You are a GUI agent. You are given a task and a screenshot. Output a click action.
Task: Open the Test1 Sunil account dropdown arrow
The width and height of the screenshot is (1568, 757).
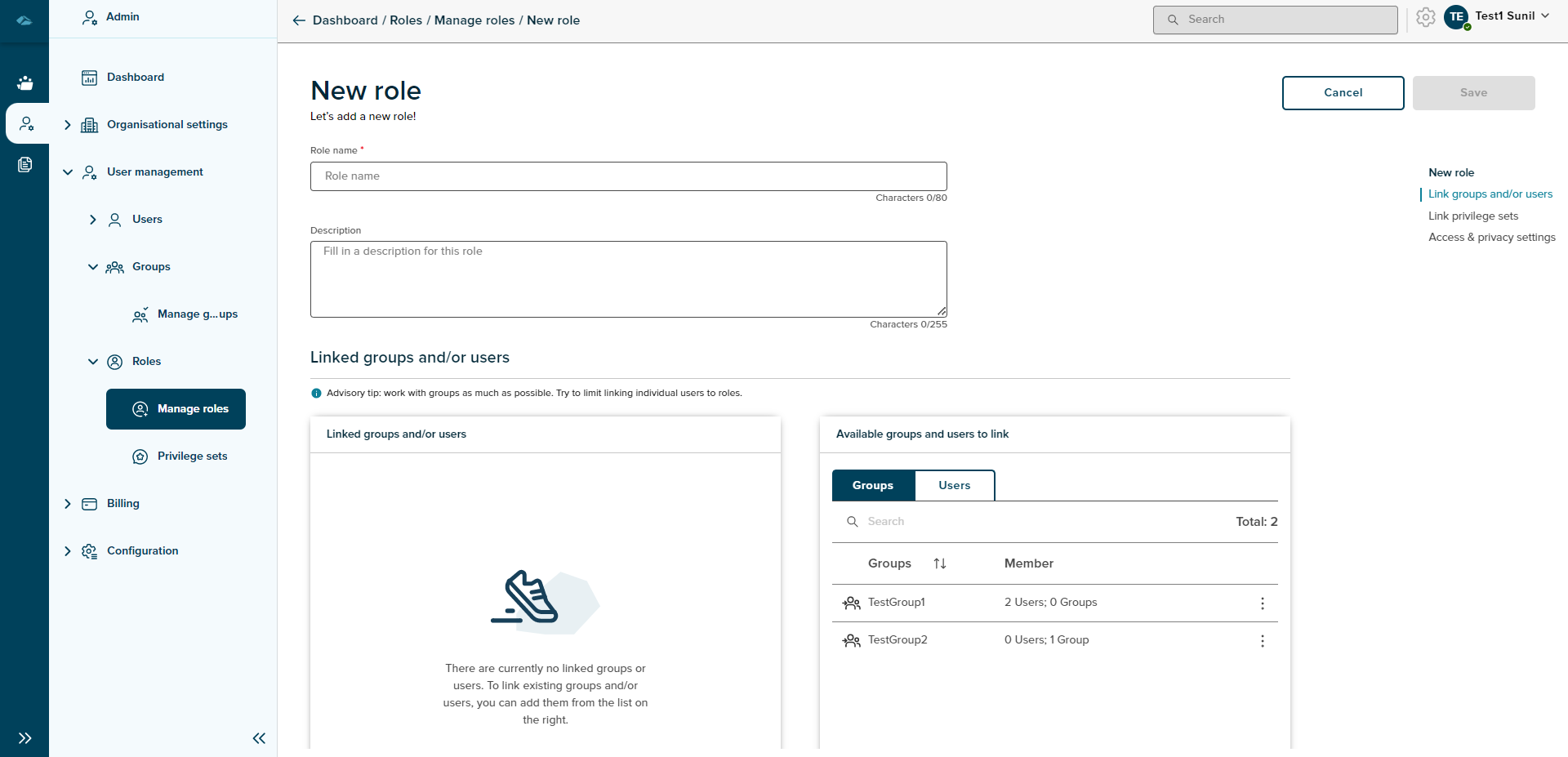click(1545, 16)
